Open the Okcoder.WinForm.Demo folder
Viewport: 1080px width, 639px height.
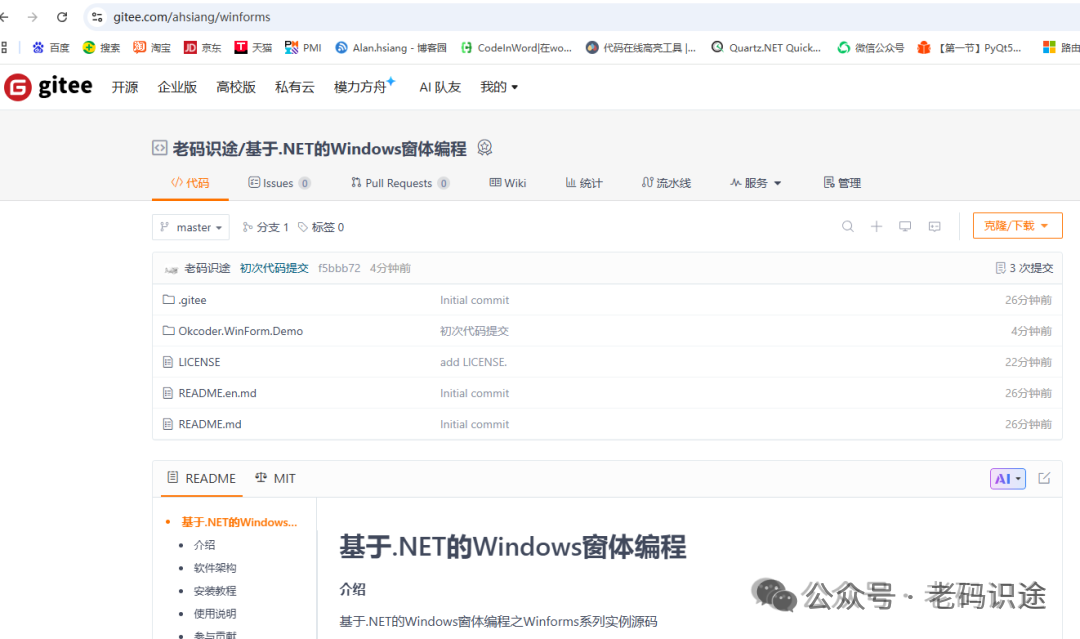click(240, 331)
